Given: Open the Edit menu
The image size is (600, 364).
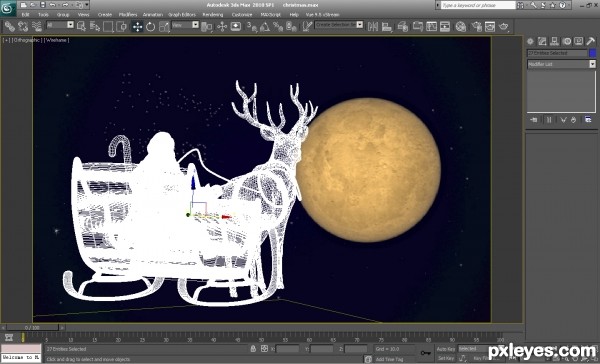Looking at the screenshot, I should [x=25, y=15].
